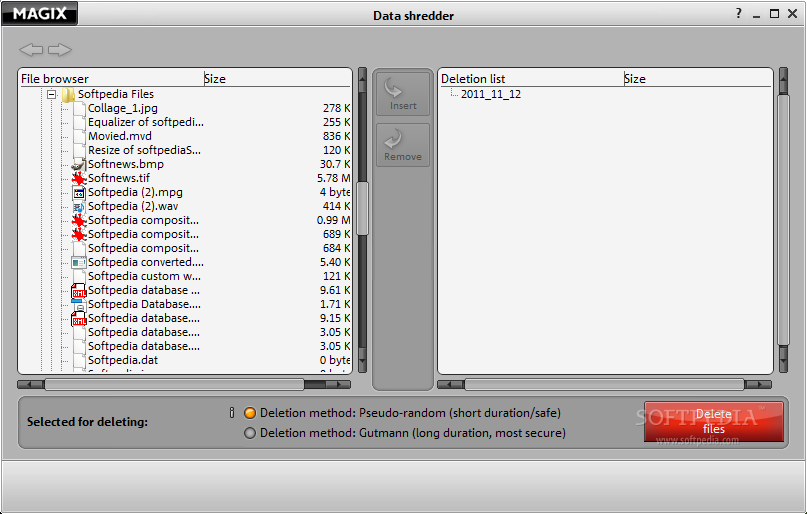Click XML icon of 9.61 K database file

coord(79,290)
